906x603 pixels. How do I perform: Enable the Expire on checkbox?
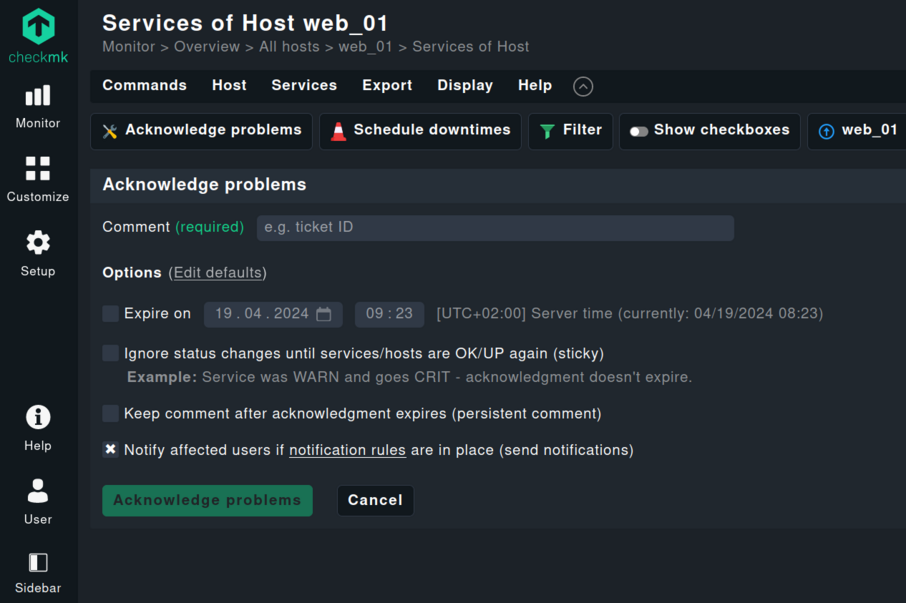click(111, 314)
